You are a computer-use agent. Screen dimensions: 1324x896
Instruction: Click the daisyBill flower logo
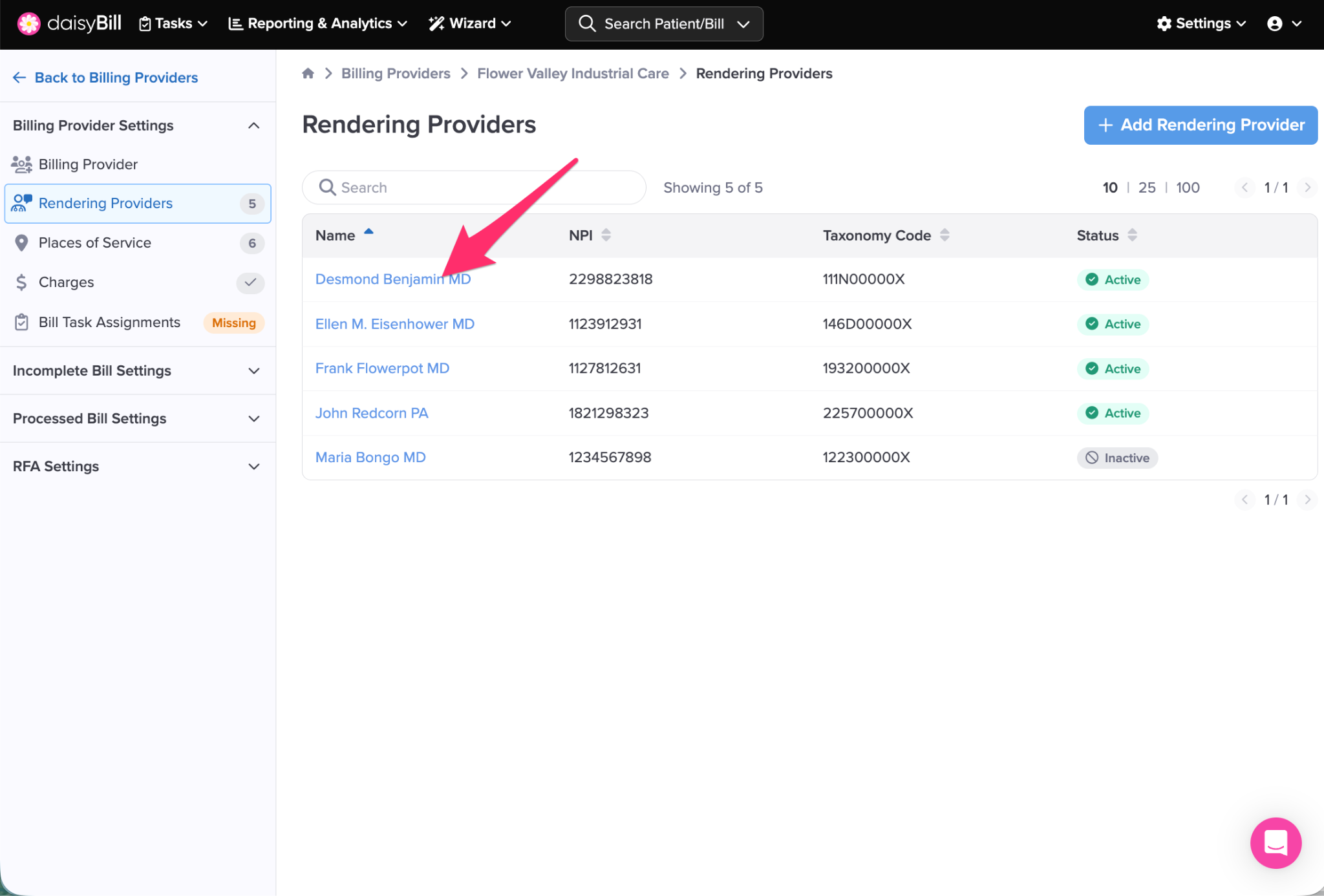coord(28,24)
